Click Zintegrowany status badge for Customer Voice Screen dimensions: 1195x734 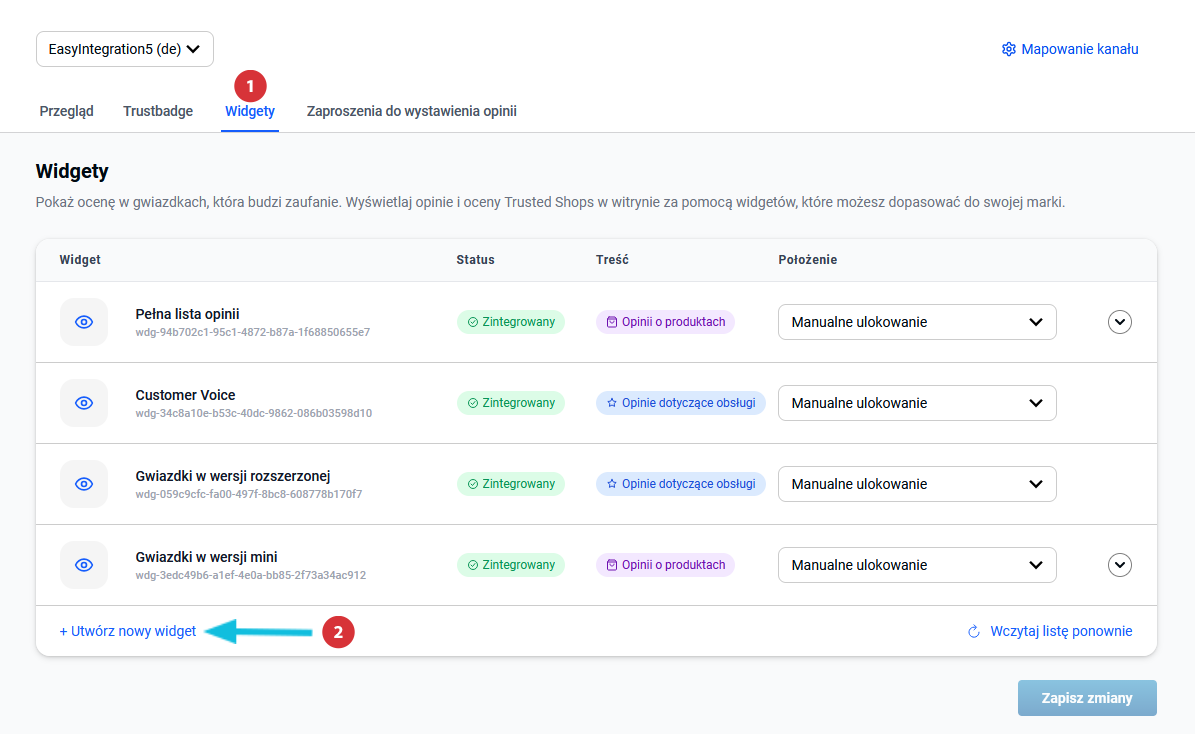[511, 403]
